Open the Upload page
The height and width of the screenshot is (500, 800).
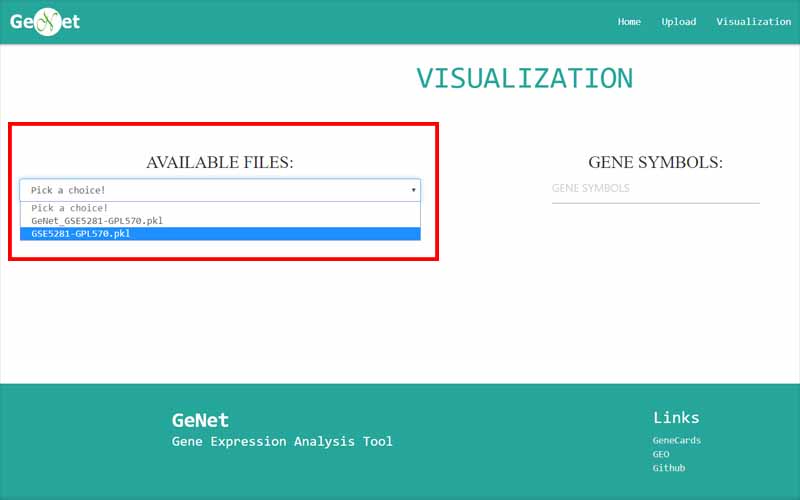tap(678, 22)
